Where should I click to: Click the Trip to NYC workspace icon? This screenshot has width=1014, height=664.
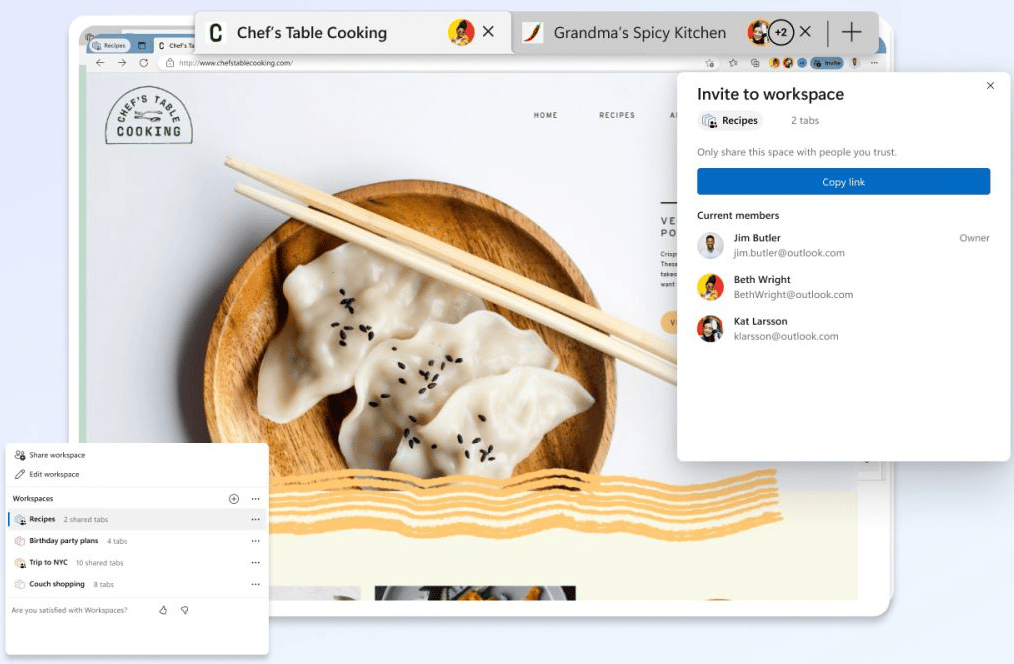20,562
